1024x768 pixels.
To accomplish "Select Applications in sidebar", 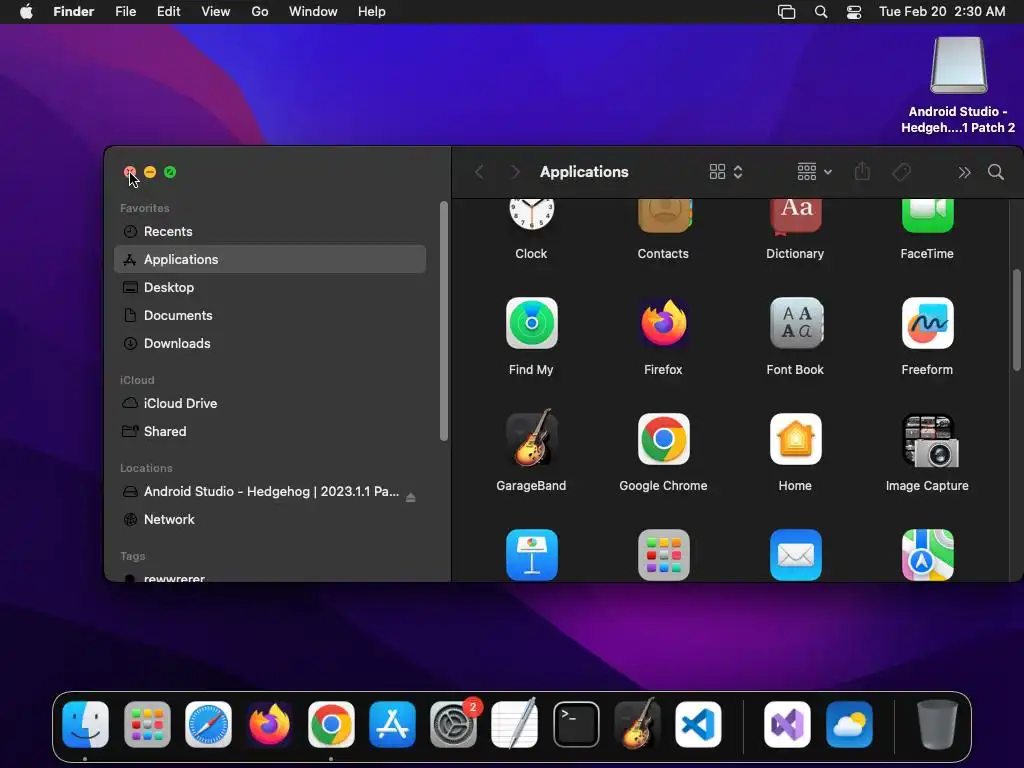I will point(270,259).
